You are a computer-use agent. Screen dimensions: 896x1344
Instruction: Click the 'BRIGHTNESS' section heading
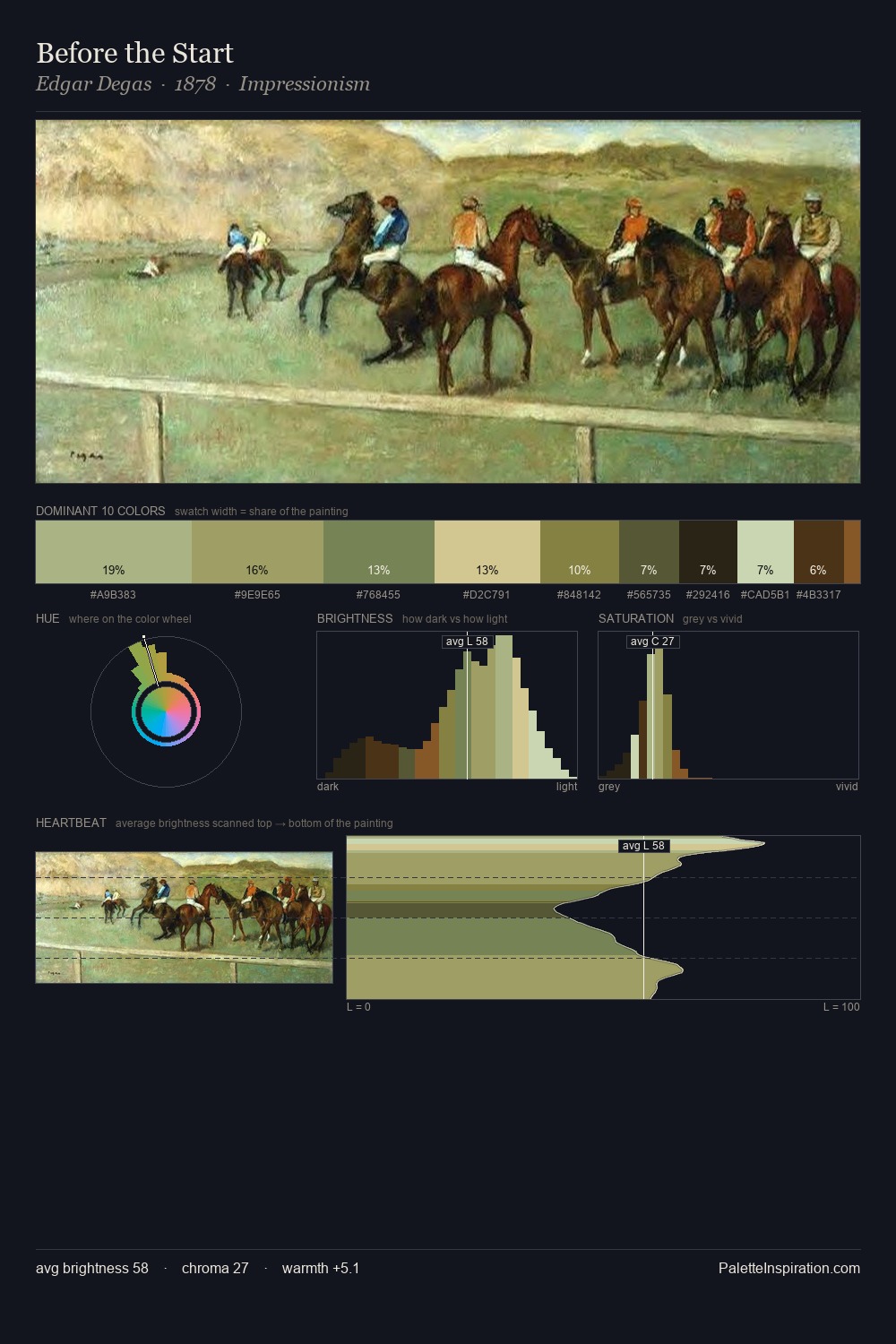(355, 618)
